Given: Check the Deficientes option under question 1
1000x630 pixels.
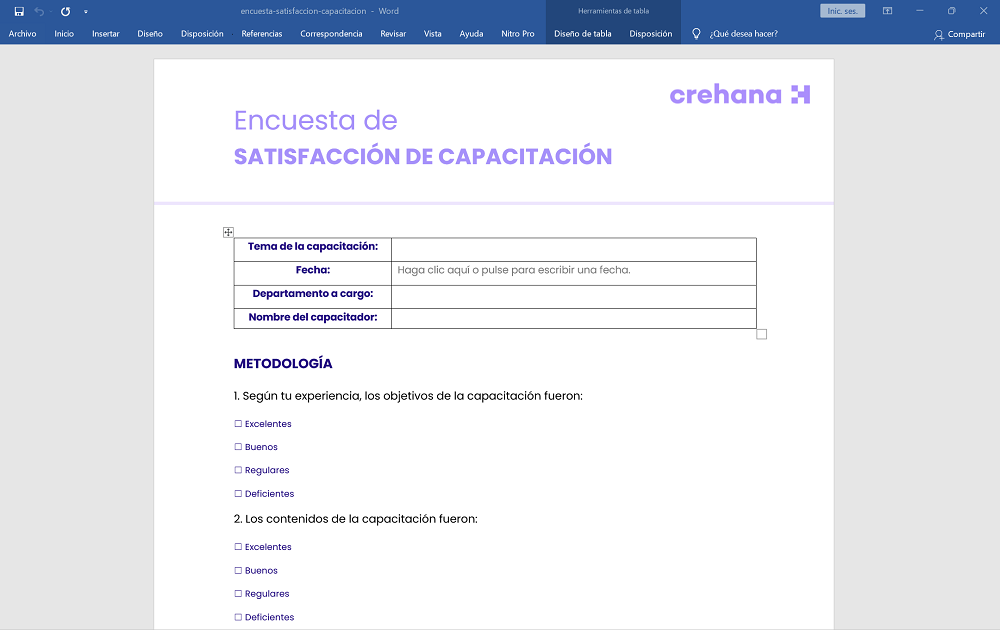Looking at the screenshot, I should point(237,493).
